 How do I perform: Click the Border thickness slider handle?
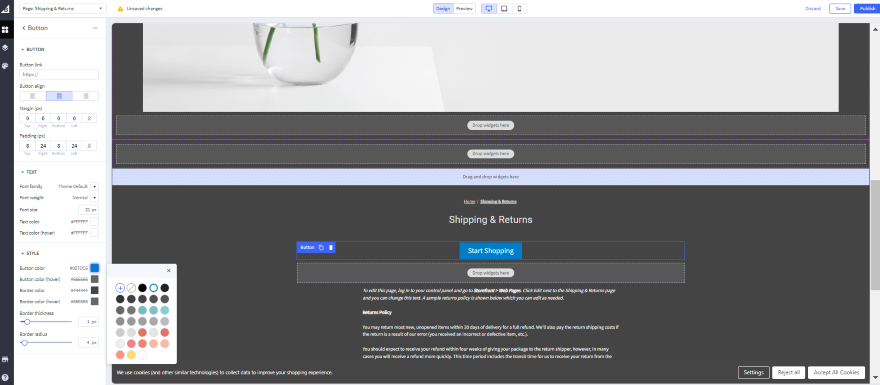pyautogui.click(x=27, y=322)
